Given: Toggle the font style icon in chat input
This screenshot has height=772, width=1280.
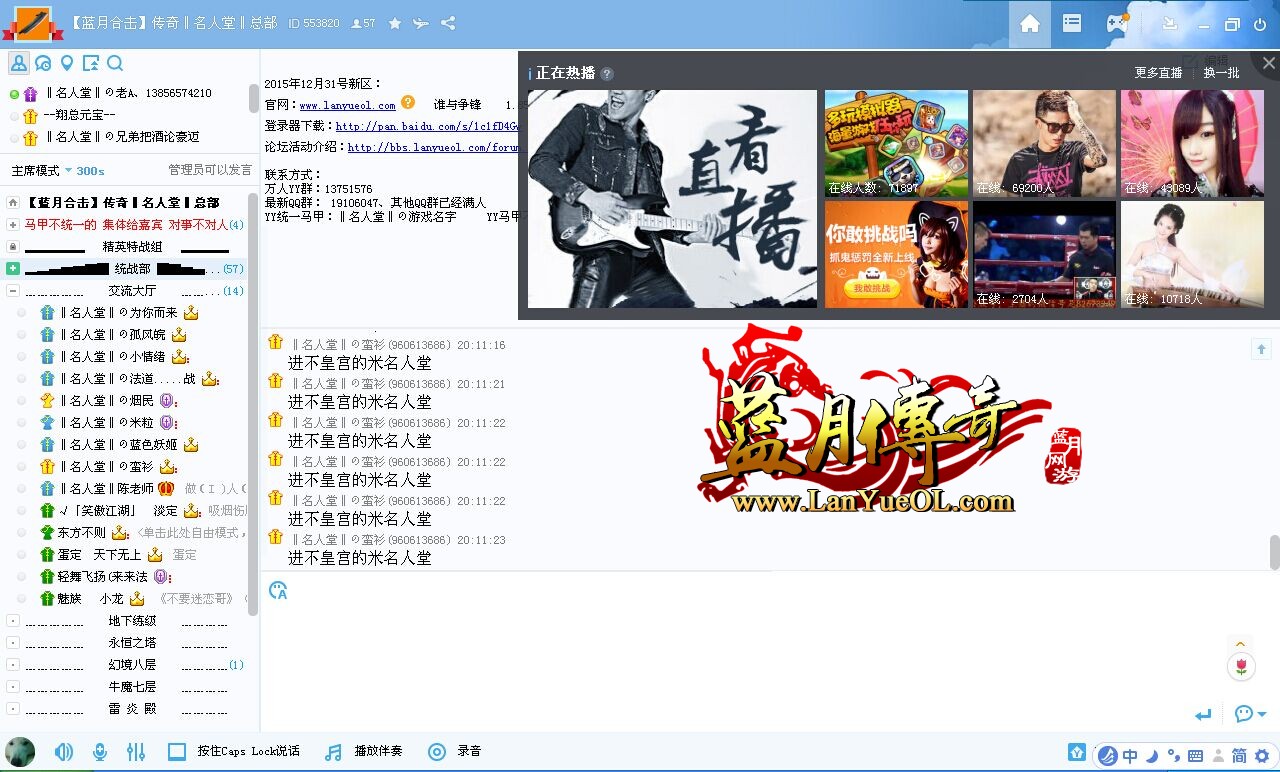Looking at the screenshot, I should click(278, 591).
